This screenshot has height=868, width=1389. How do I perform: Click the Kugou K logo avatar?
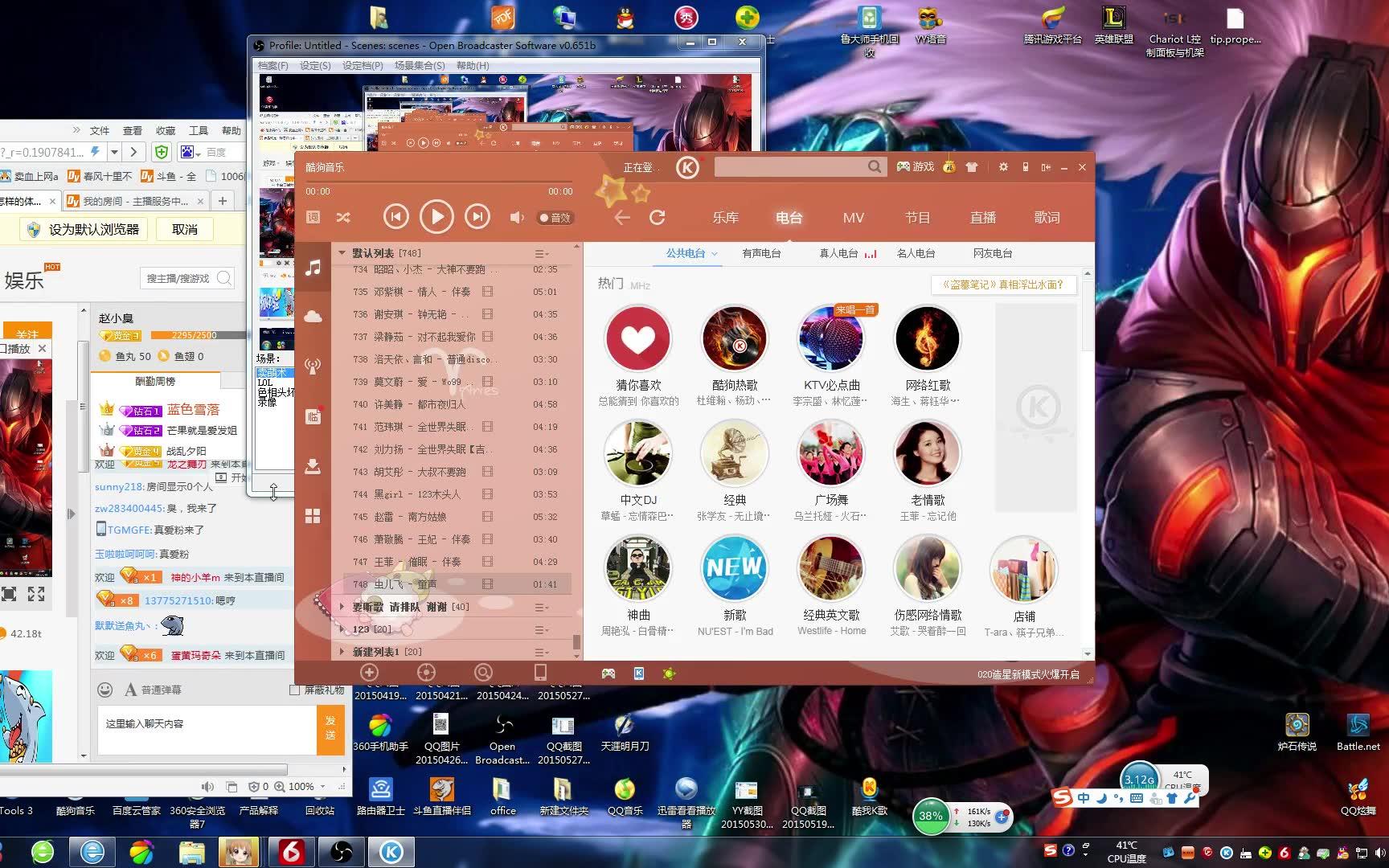(686, 167)
